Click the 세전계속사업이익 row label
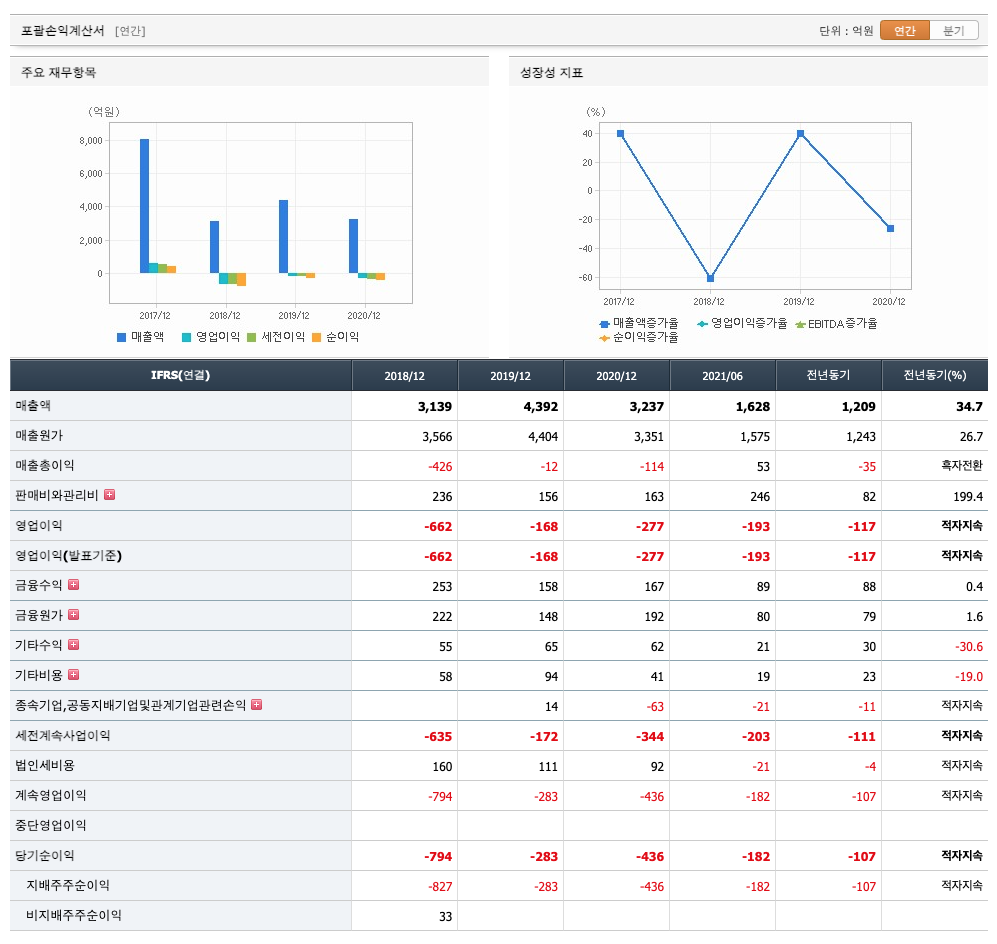This screenshot has height=944, width=997. (x=63, y=735)
